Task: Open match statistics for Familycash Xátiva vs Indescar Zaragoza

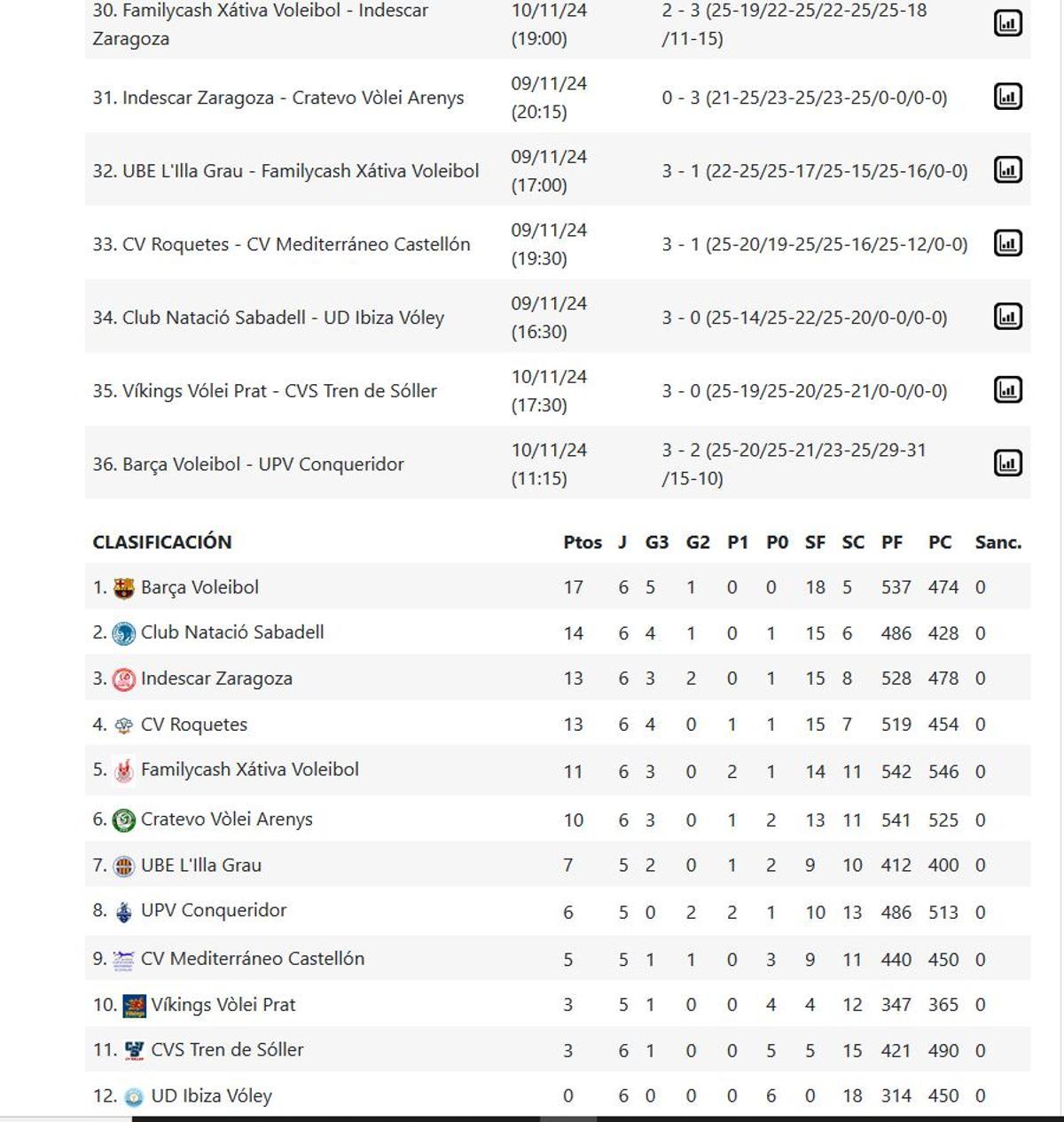Action: (x=1009, y=24)
